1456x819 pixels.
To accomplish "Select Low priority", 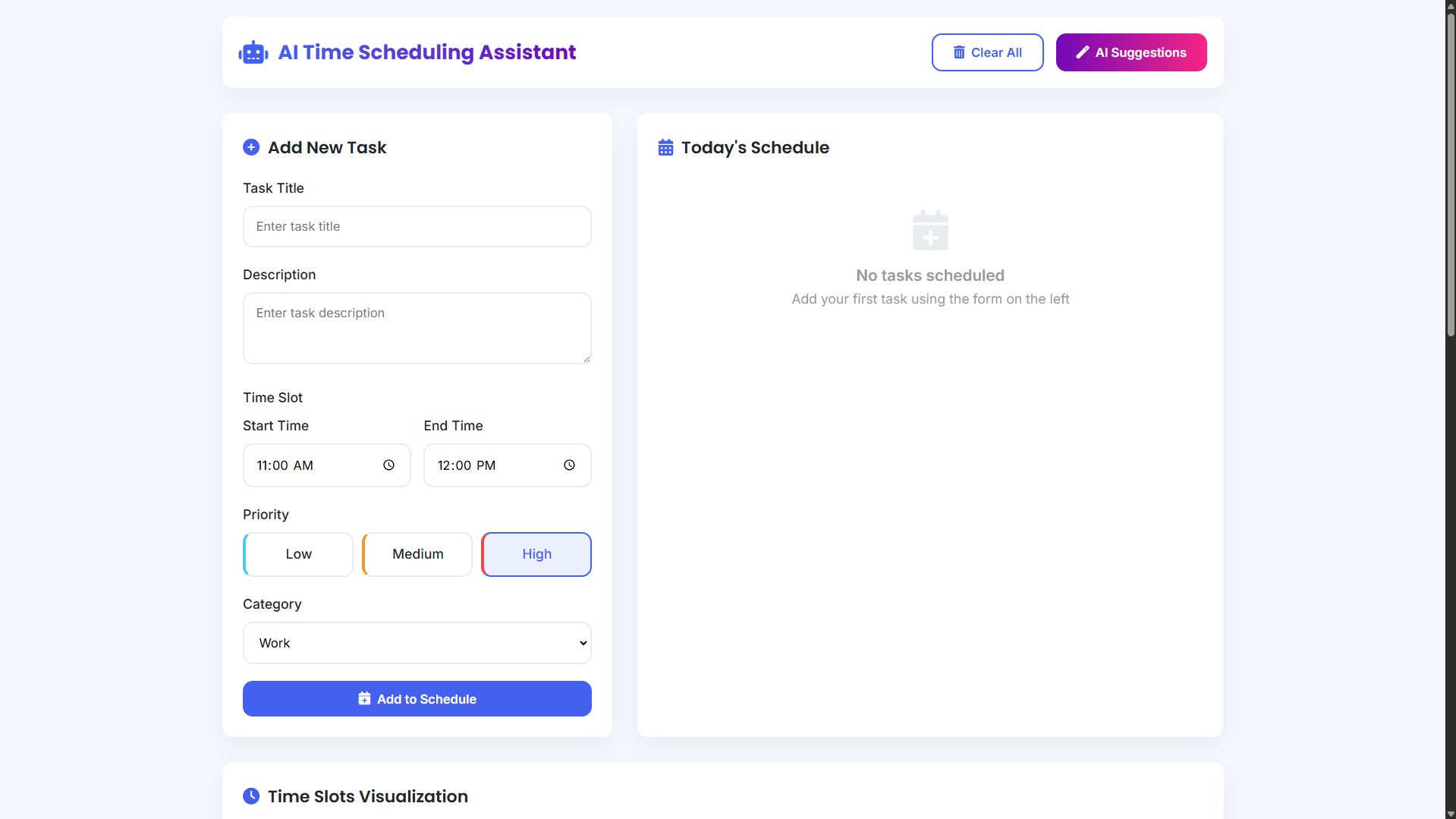I will coord(298,554).
